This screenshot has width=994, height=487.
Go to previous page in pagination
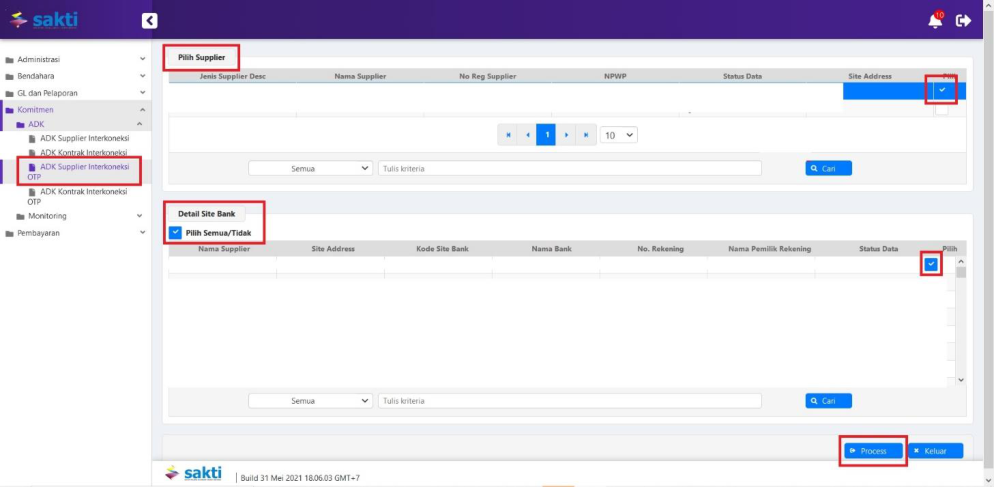[527, 134]
